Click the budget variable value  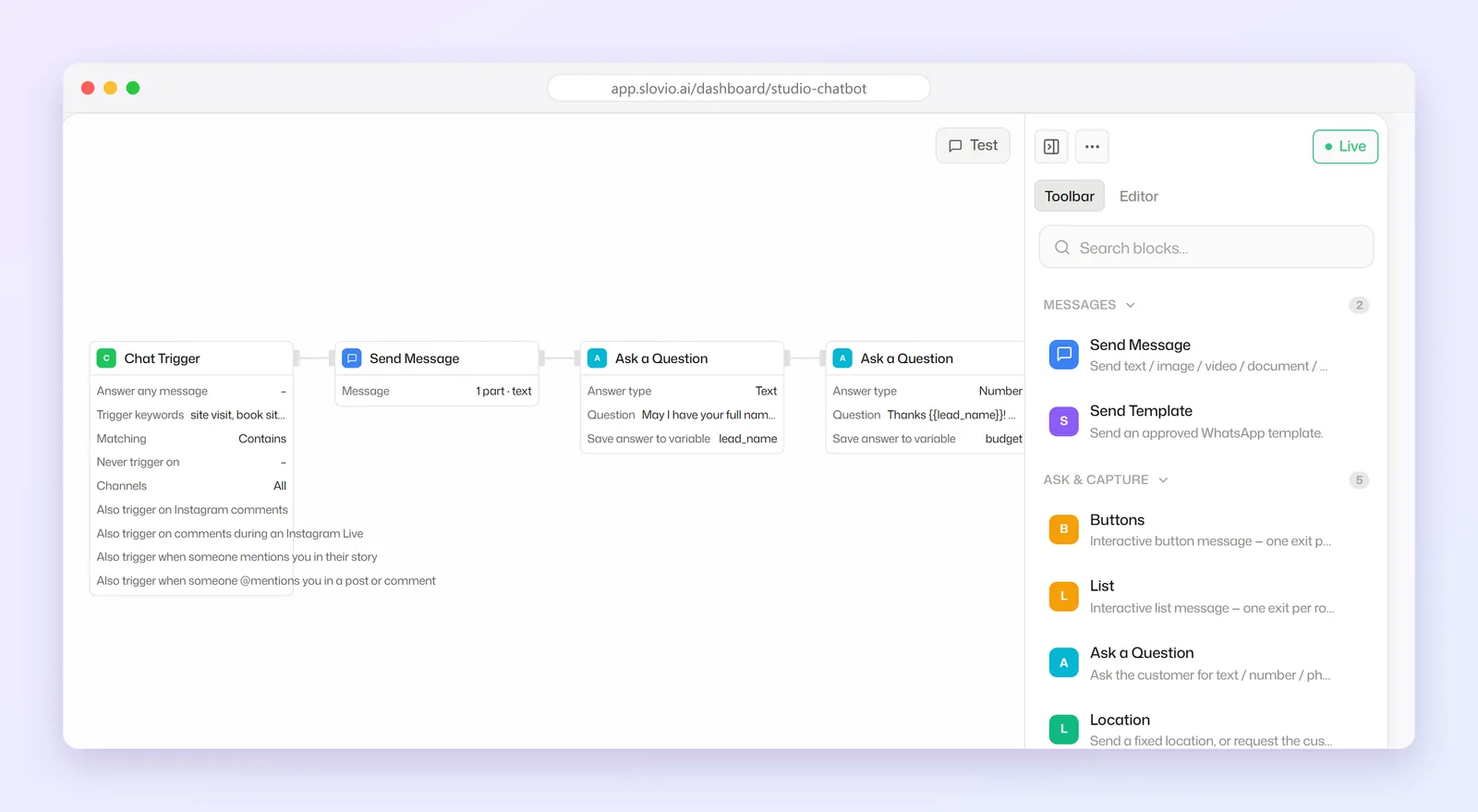click(x=1003, y=439)
